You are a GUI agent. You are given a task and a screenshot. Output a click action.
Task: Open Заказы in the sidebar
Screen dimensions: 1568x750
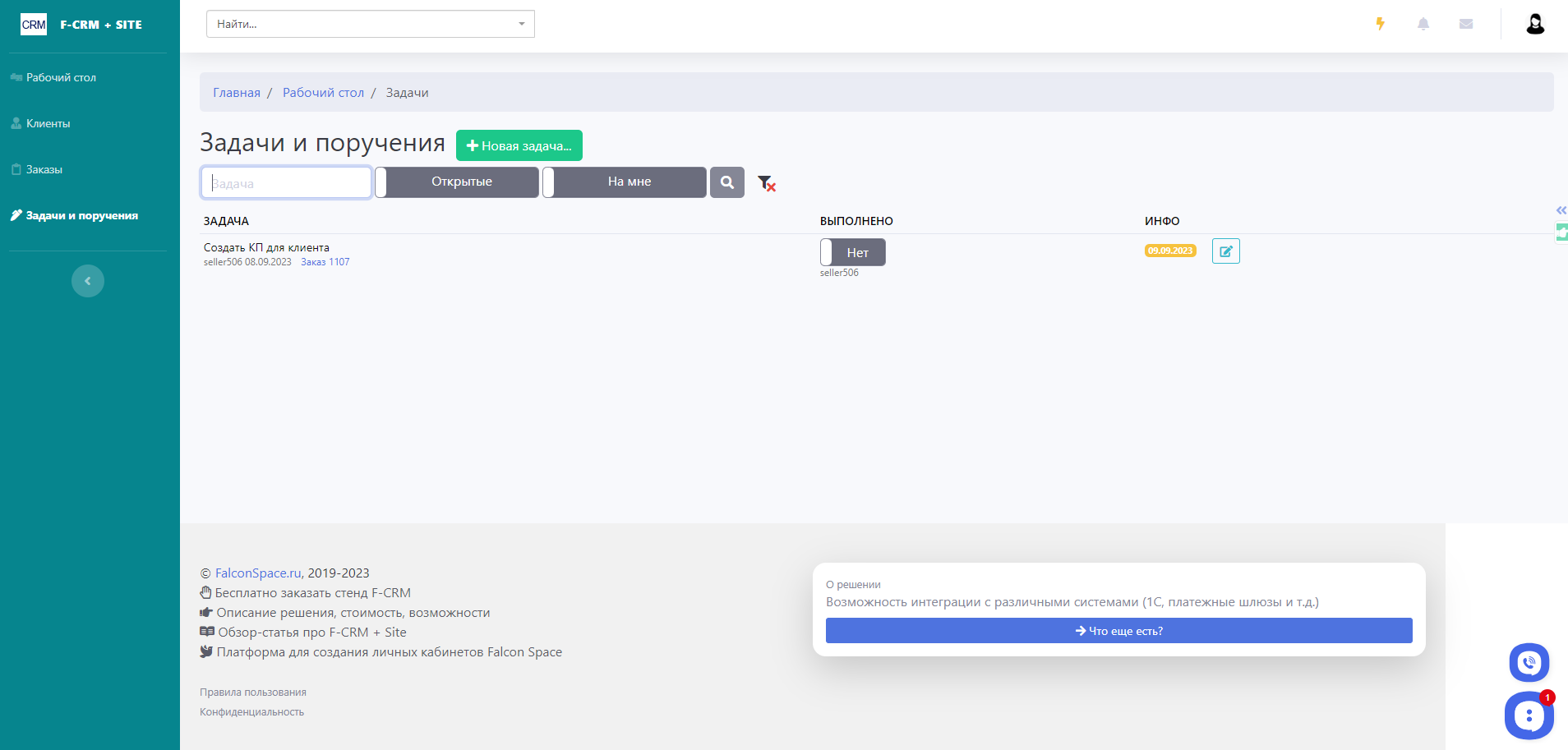pos(44,169)
